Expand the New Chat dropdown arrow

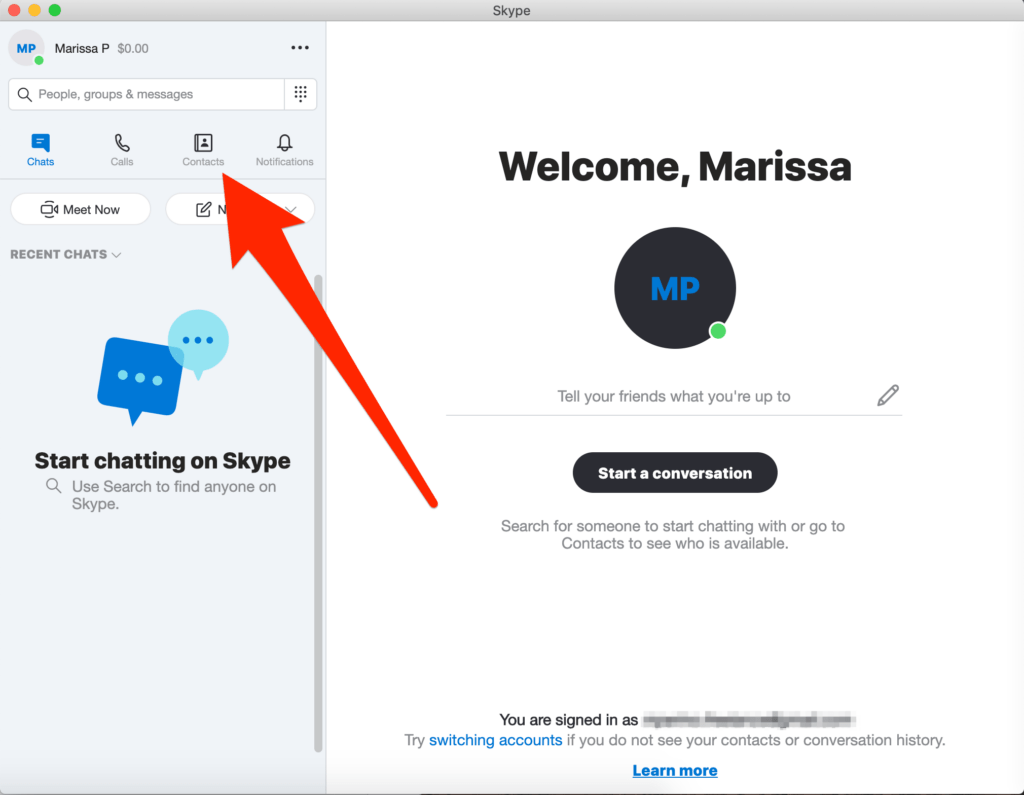tap(293, 209)
